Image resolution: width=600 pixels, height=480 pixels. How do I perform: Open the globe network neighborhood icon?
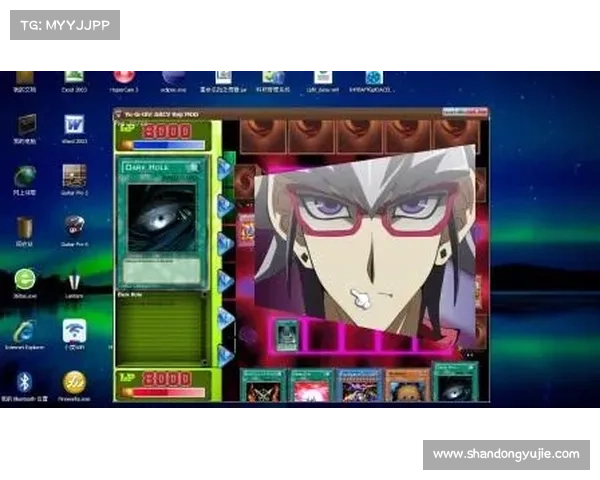click(25, 180)
